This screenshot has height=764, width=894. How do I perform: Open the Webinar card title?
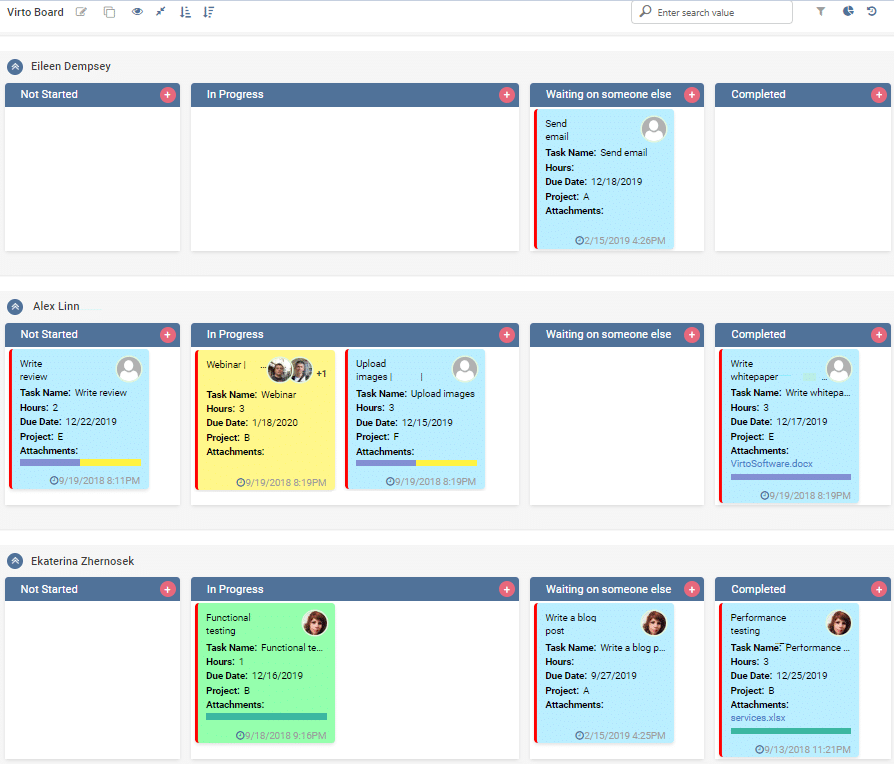pyautogui.click(x=225, y=365)
